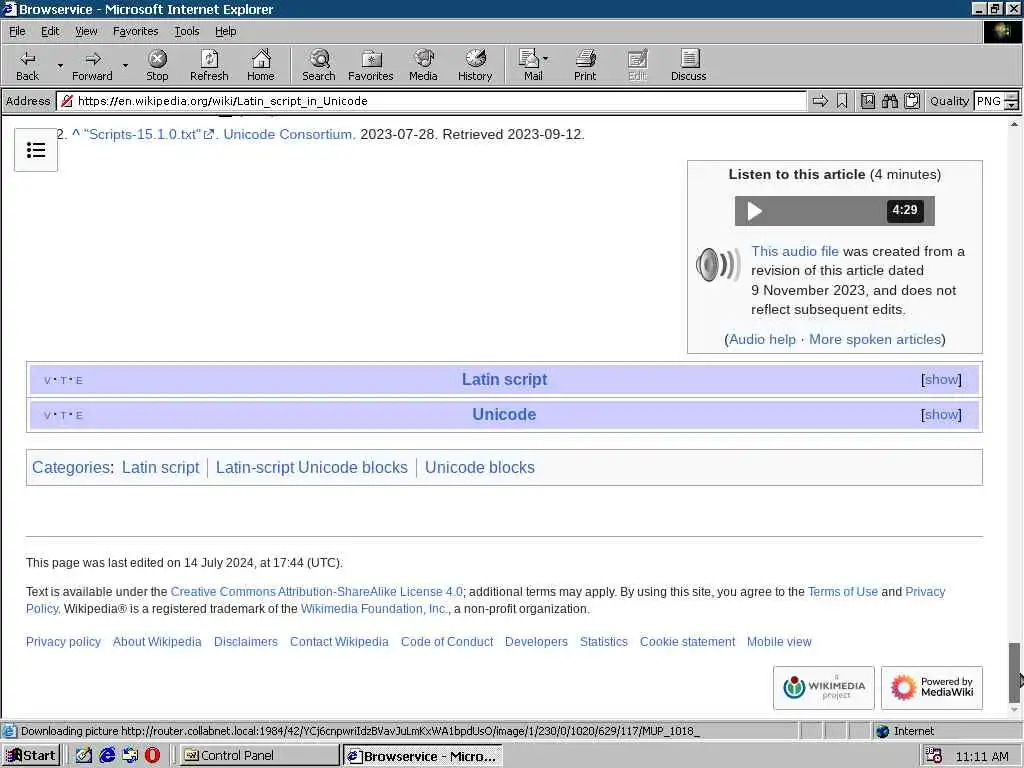Open the Disclaimers footer link

tap(246, 641)
